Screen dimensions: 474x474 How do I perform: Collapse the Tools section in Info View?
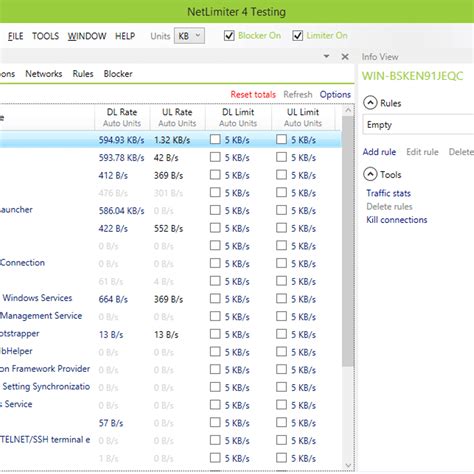pyautogui.click(x=370, y=174)
